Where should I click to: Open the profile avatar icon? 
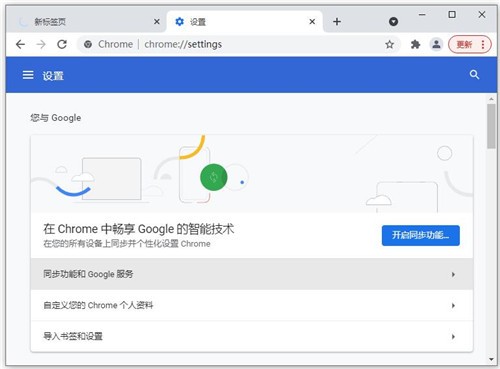(436, 44)
